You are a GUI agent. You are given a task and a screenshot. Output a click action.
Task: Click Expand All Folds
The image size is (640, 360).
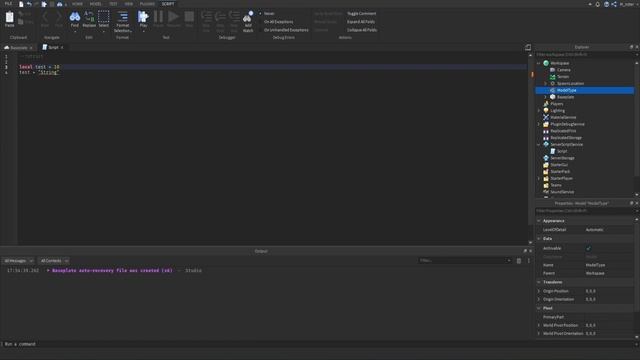coord(361,22)
